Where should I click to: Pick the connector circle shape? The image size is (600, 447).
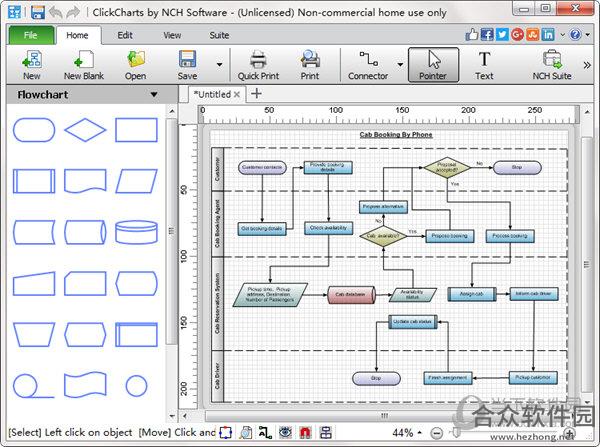click(x=136, y=385)
